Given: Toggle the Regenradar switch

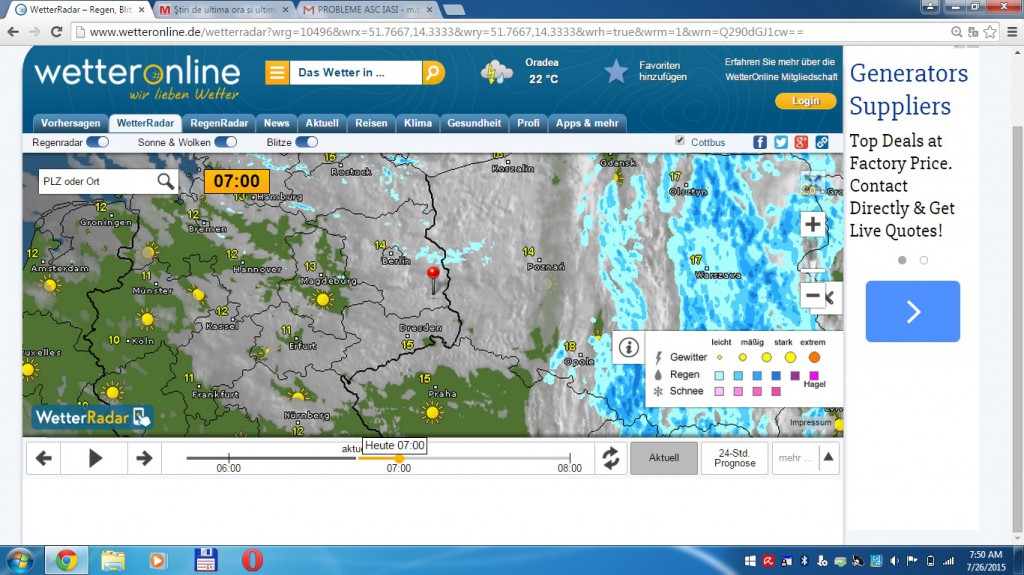Looking at the screenshot, I should pos(97,142).
